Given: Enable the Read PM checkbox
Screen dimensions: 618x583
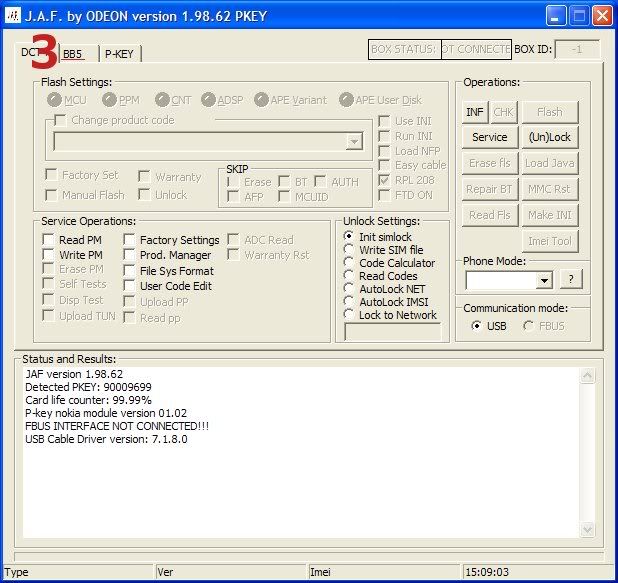Looking at the screenshot, I should pos(48,240).
